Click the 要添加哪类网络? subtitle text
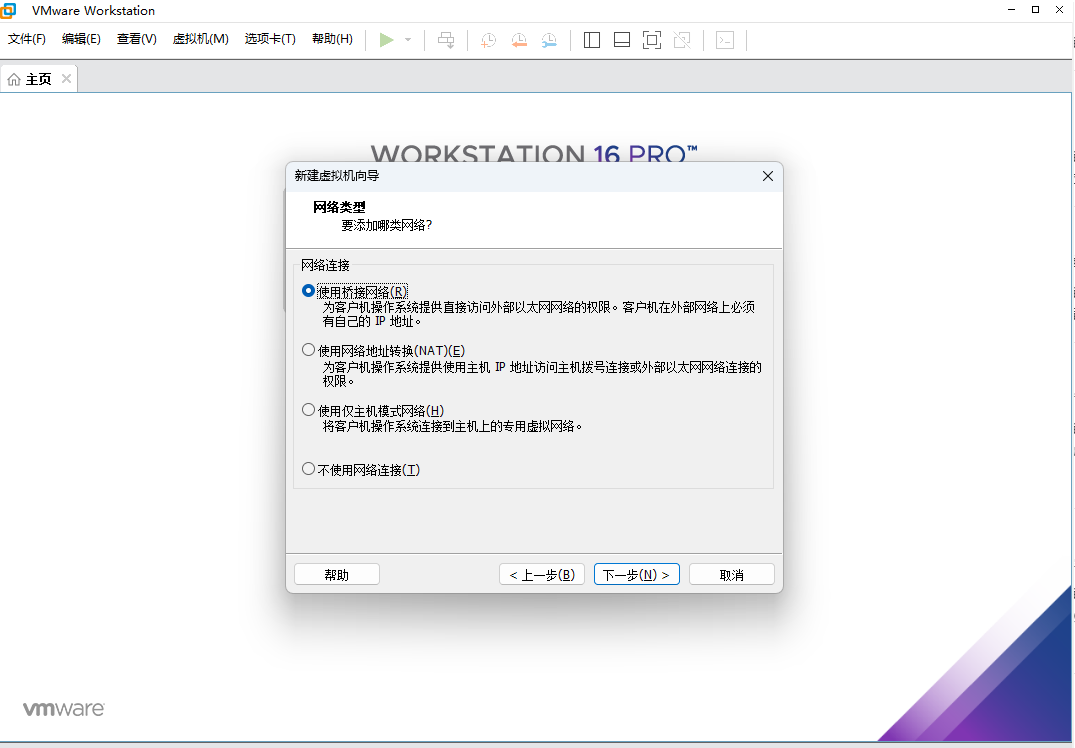Viewport: 1075px width, 748px height. pyautogui.click(x=387, y=225)
